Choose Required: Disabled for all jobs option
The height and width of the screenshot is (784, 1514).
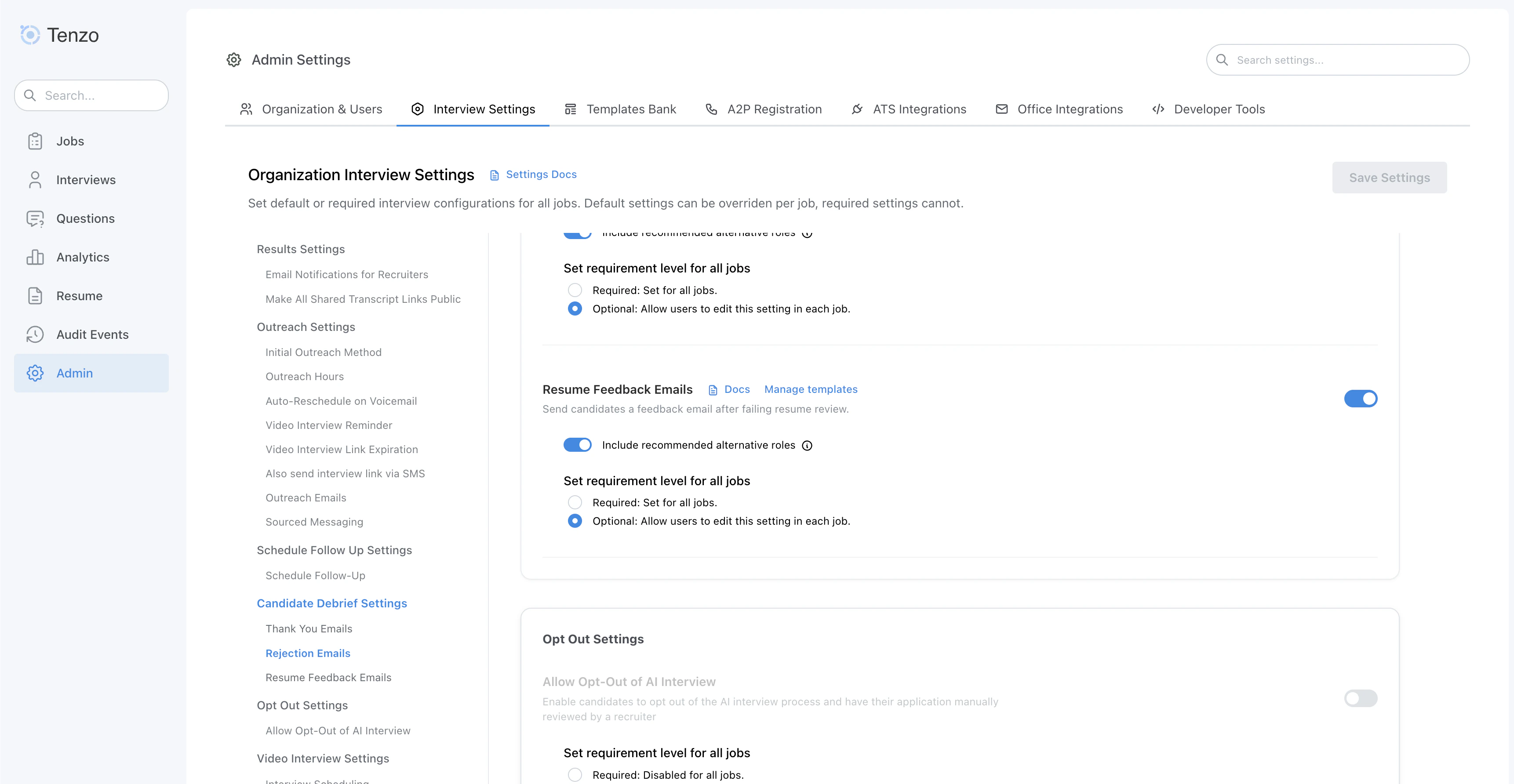(575, 775)
